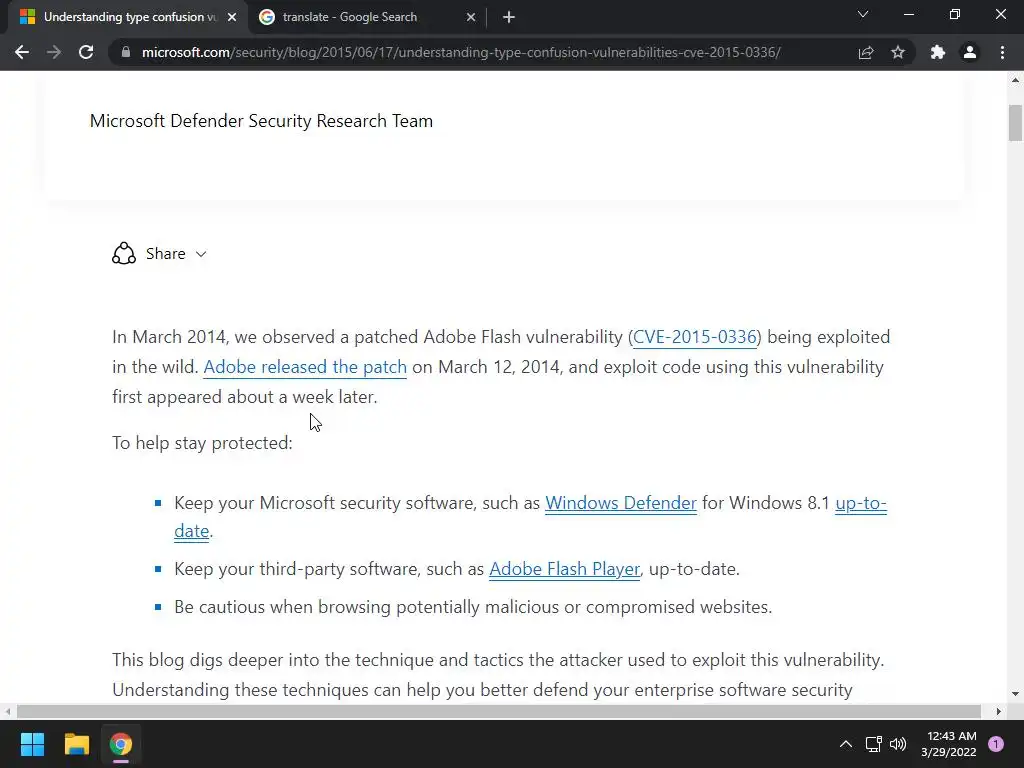This screenshot has height=768, width=1024.
Task: Close the translate Google Search tab
Action: (x=471, y=18)
